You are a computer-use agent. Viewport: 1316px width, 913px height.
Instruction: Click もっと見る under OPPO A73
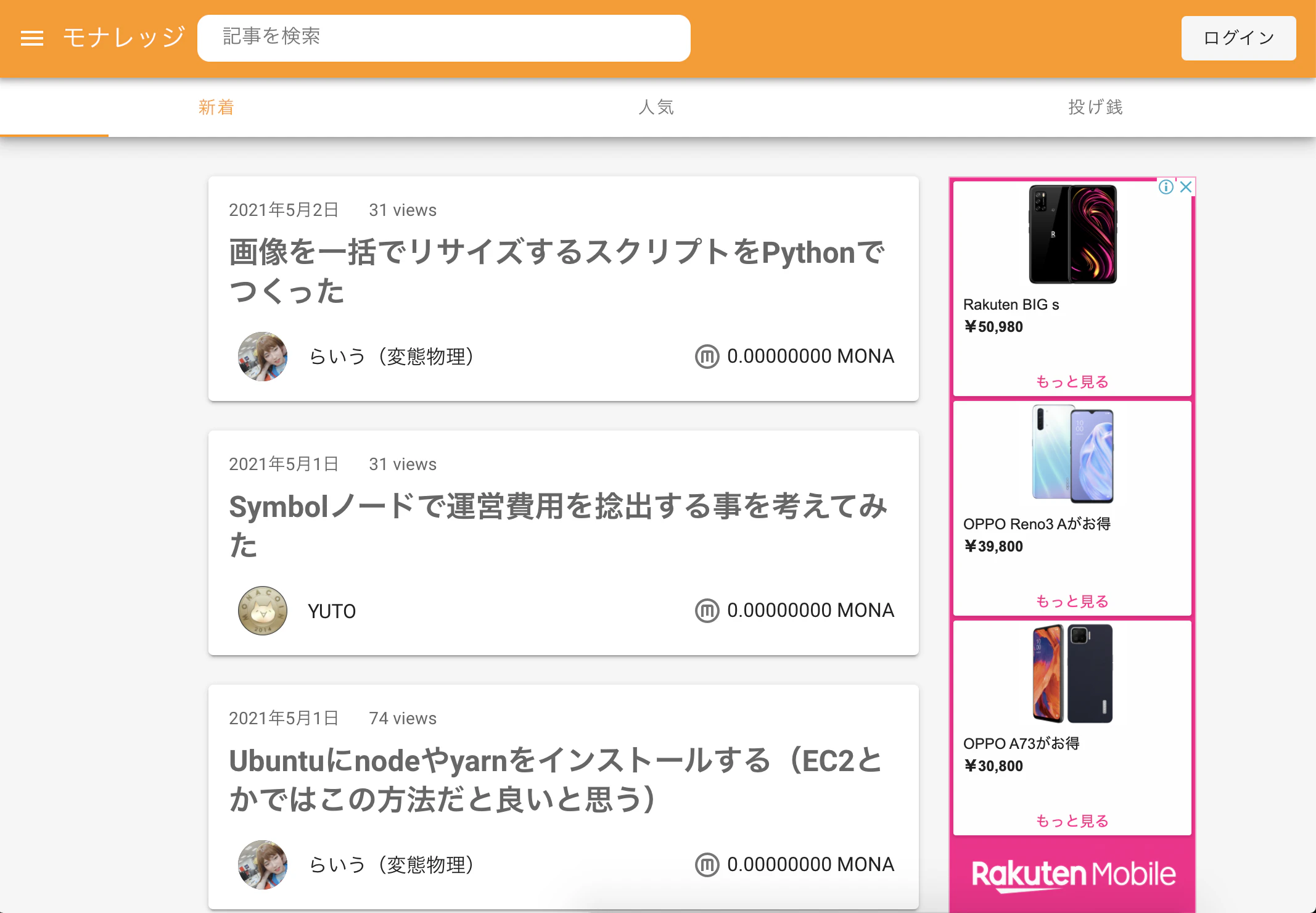(x=1072, y=821)
